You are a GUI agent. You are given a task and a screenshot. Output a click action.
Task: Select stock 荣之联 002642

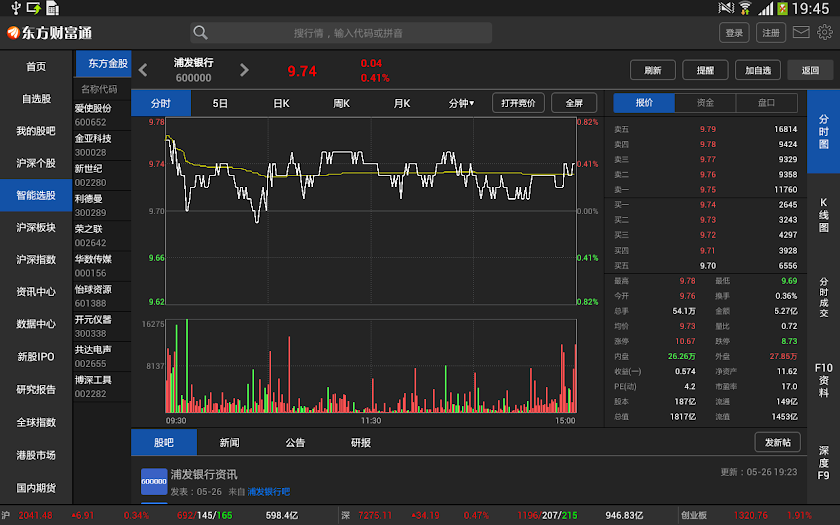tap(102, 236)
